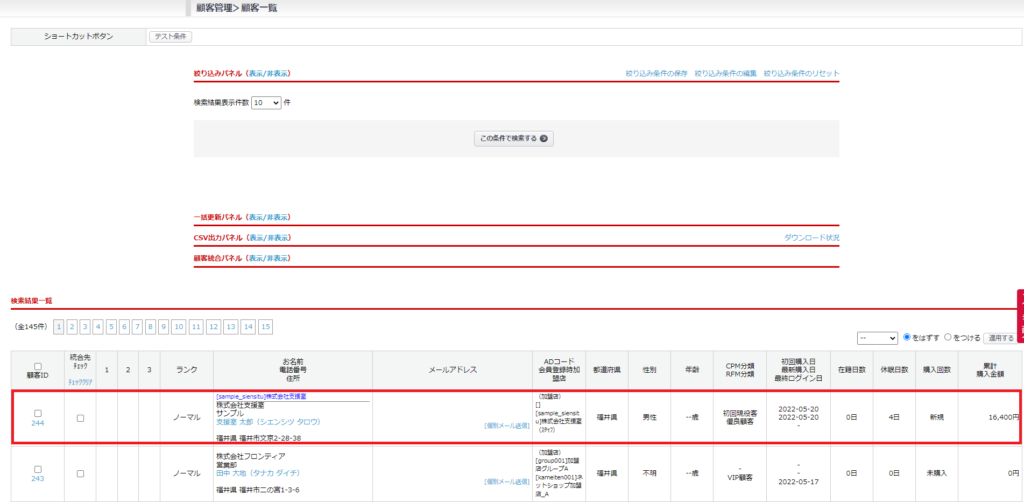Select the をつける radio button

948,338
